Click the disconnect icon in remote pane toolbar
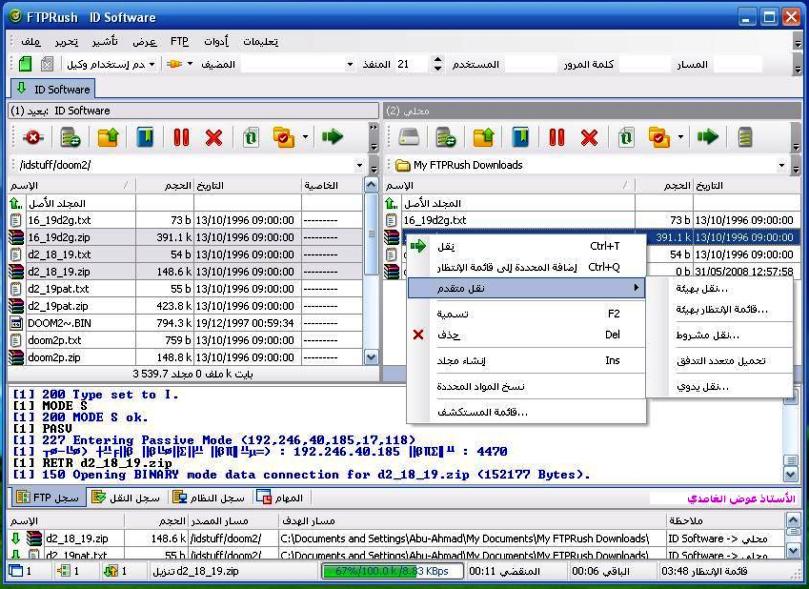This screenshot has height=589, width=809. tap(33, 137)
